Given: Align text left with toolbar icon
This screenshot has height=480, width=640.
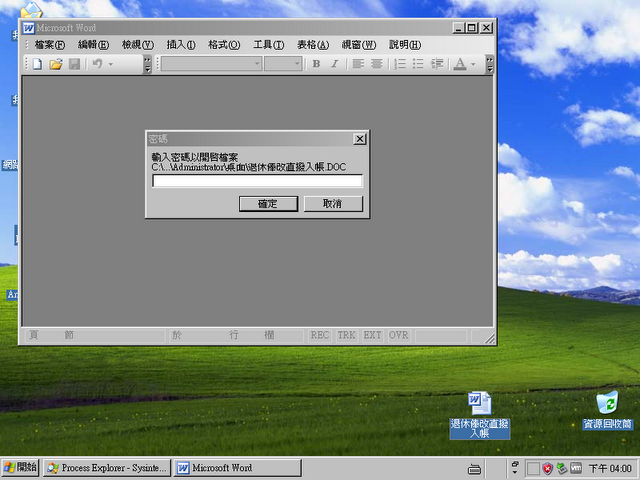Looking at the screenshot, I should [x=358, y=64].
